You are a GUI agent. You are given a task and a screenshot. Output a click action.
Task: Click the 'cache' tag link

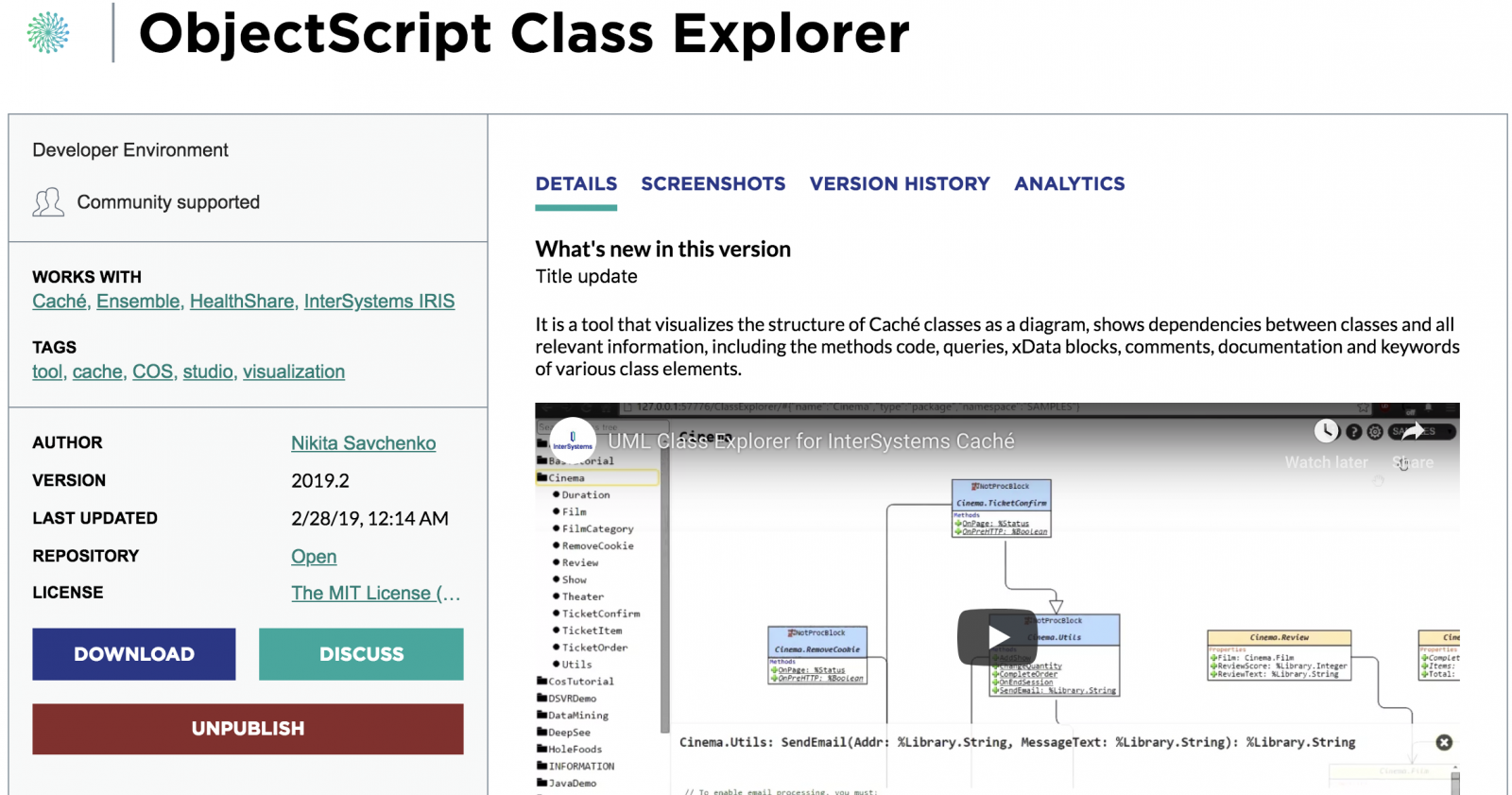point(97,372)
